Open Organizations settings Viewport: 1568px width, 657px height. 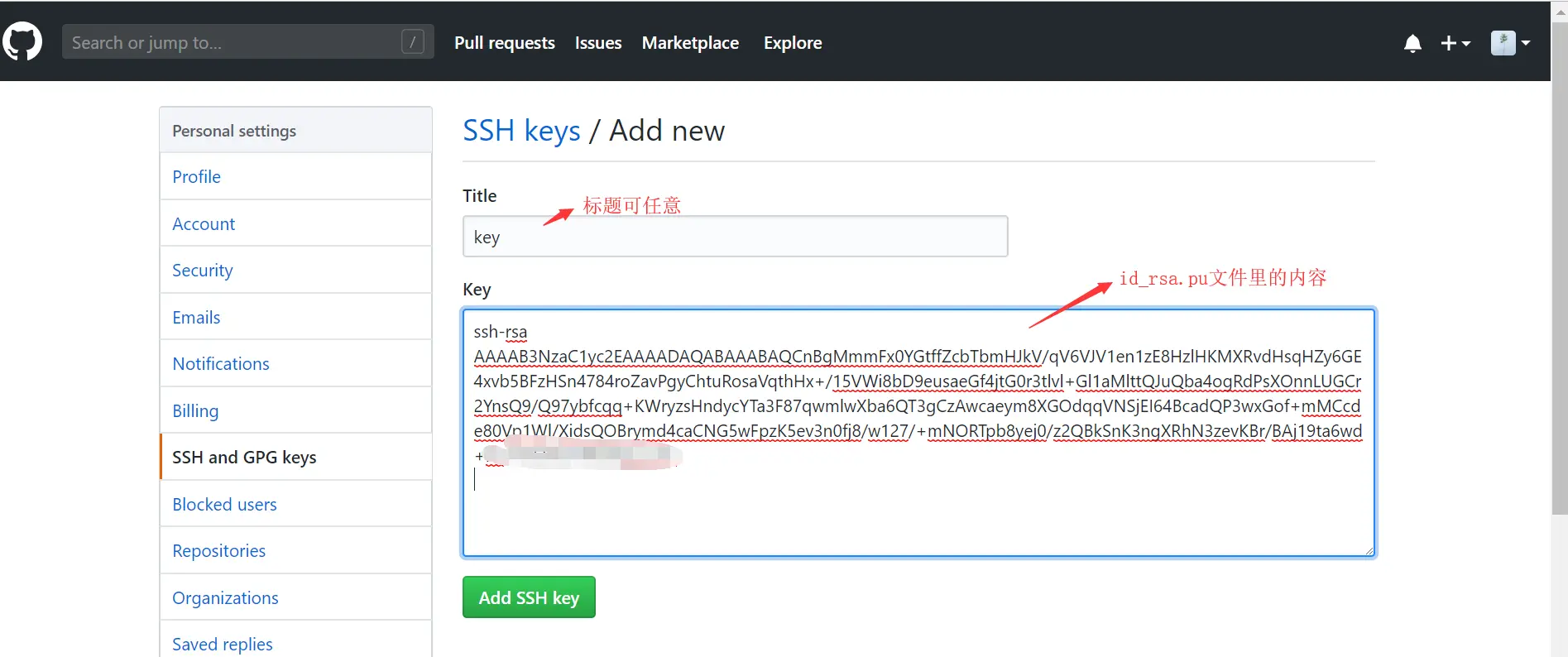point(295,597)
